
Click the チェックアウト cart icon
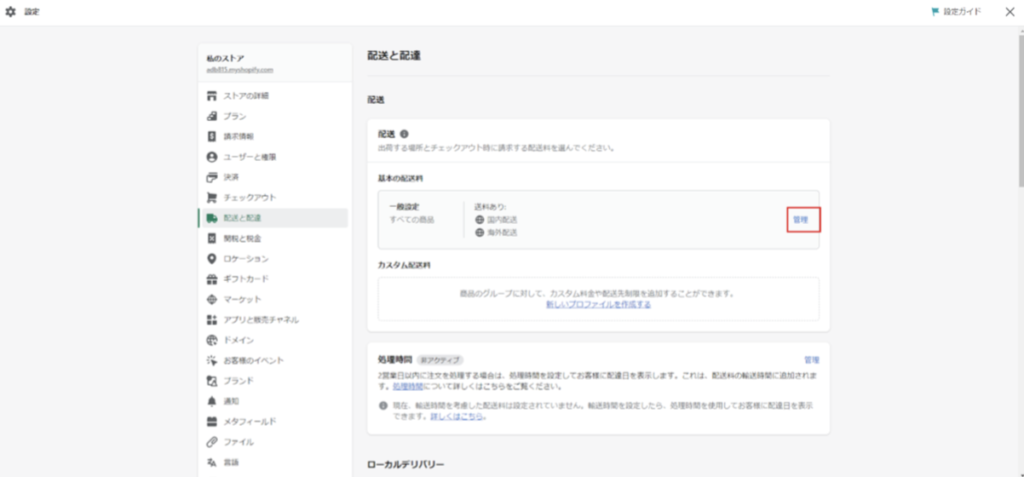(211, 197)
